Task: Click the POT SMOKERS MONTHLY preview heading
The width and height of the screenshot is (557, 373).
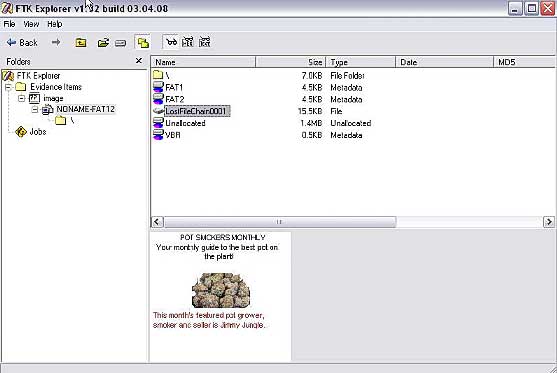Action: pos(222,237)
